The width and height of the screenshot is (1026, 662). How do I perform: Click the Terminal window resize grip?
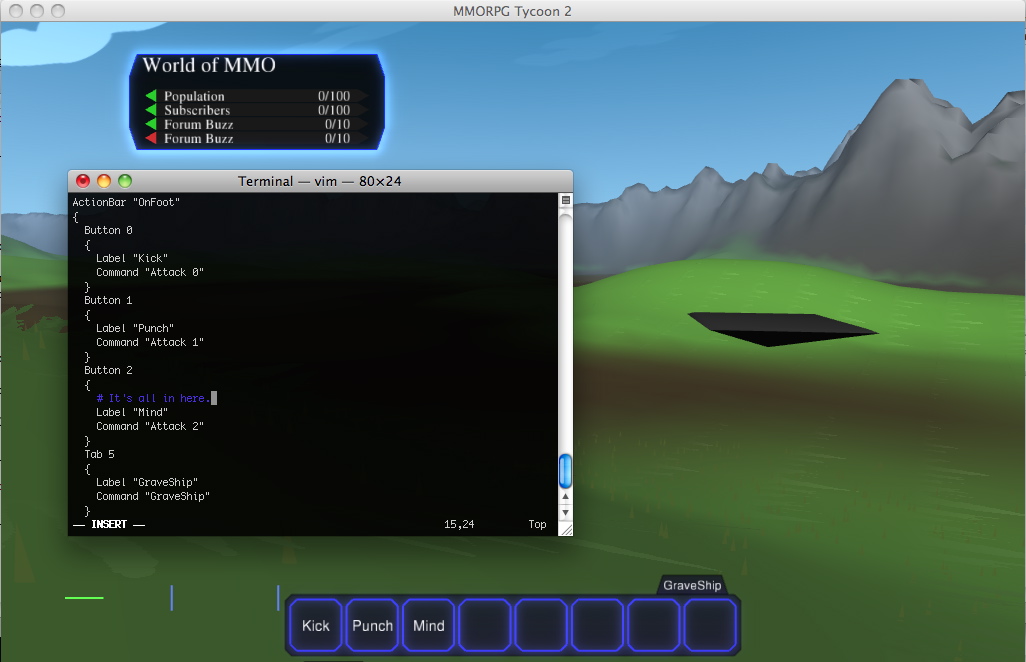point(566,529)
